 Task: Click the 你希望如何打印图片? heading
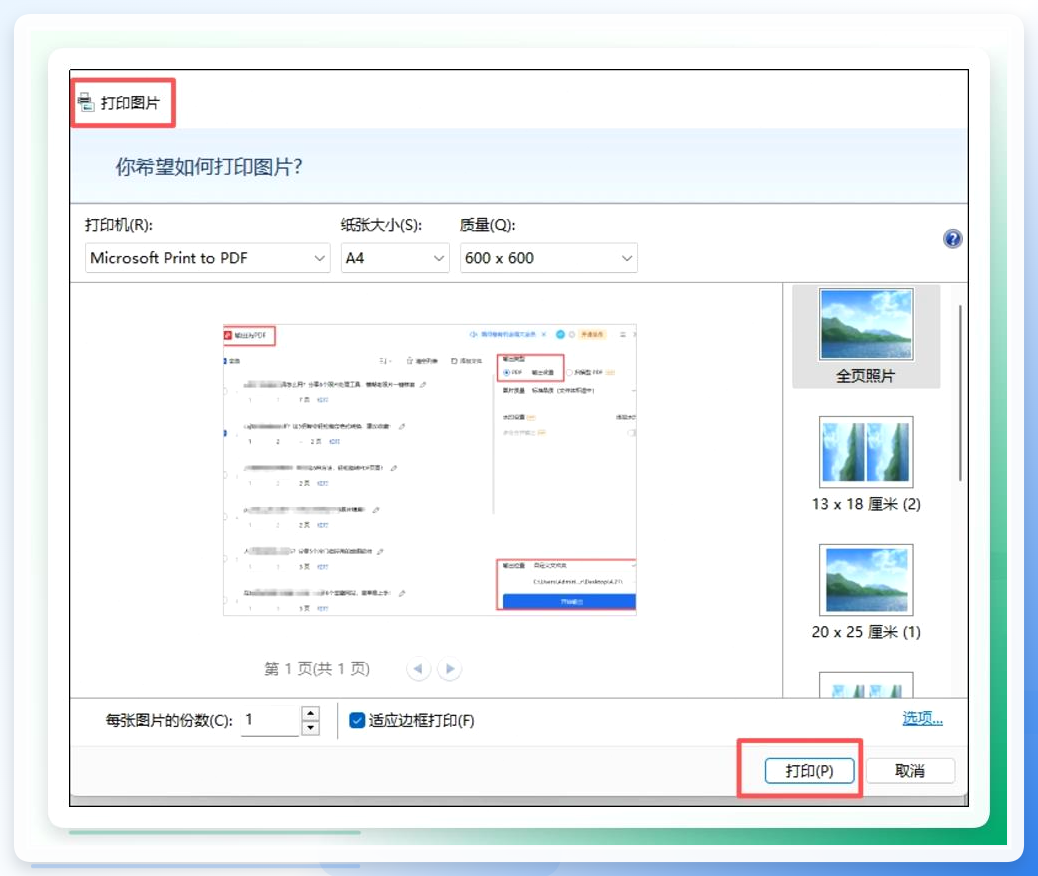pyautogui.click(x=209, y=166)
